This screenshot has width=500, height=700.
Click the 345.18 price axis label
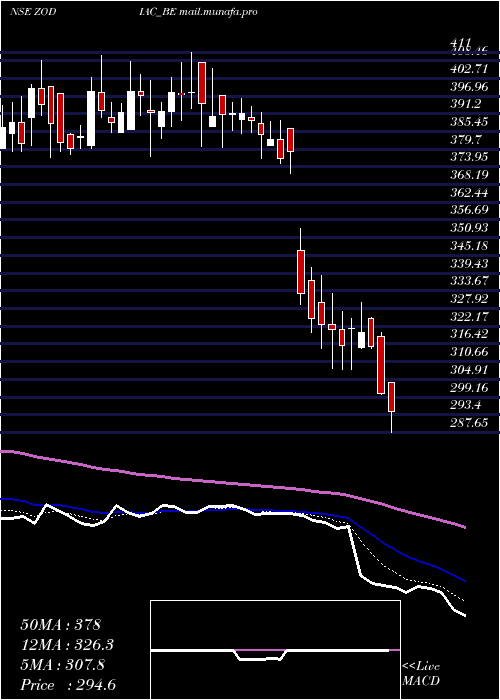pos(469,245)
